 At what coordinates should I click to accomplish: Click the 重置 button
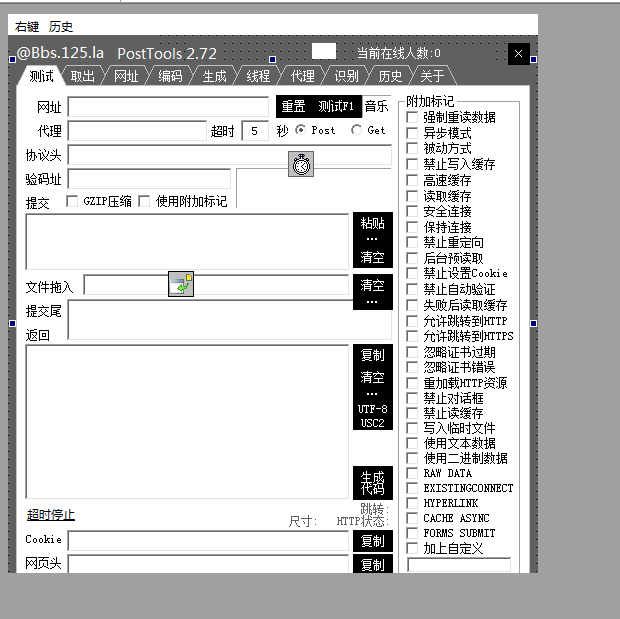click(x=293, y=106)
